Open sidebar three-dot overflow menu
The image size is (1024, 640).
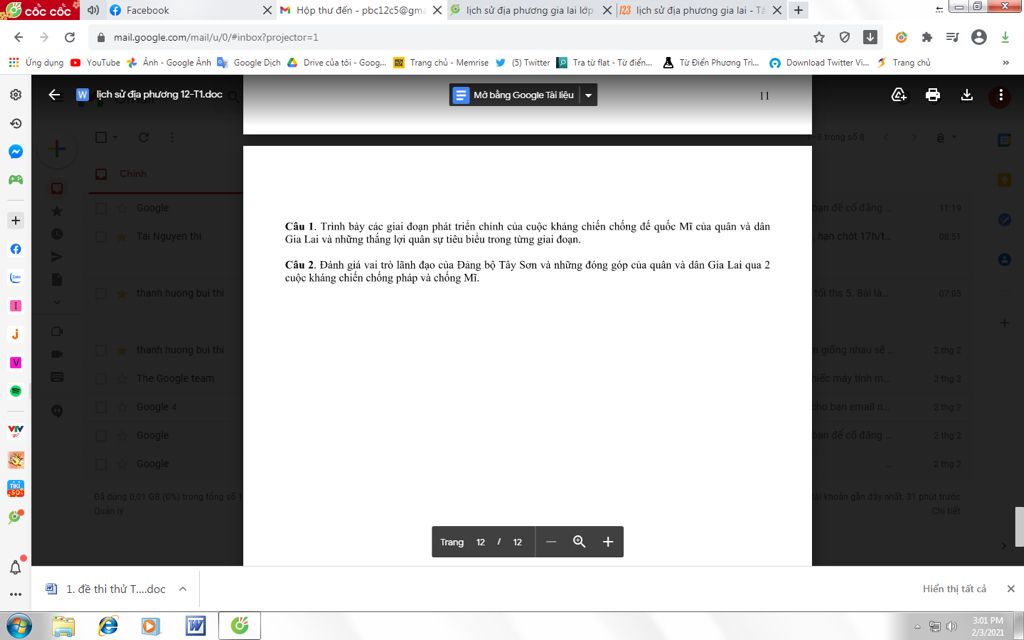pyautogui.click(x=16, y=594)
